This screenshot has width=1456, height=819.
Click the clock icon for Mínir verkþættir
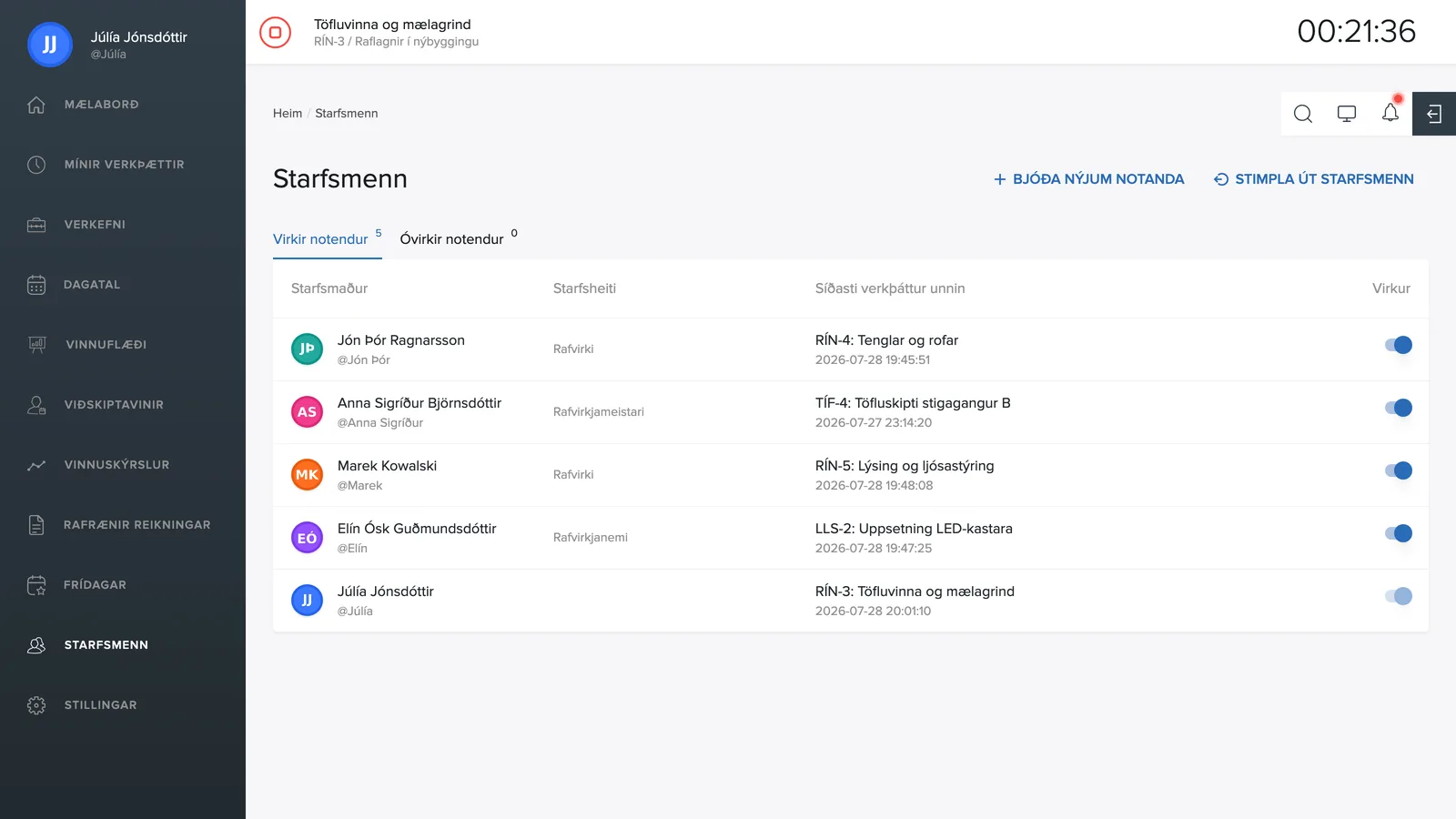pyautogui.click(x=36, y=165)
